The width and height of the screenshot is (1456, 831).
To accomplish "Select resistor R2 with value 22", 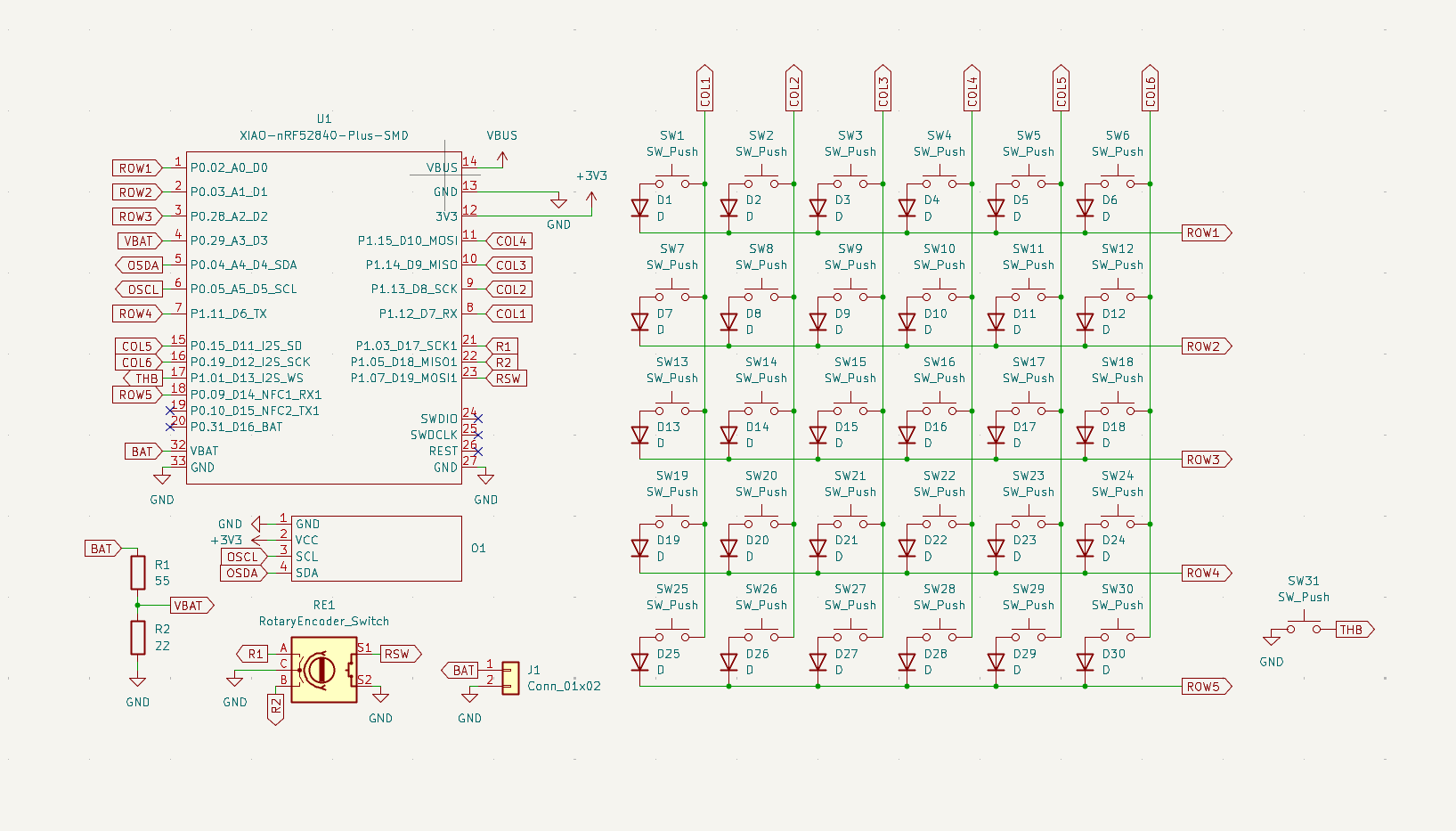I will click(x=138, y=638).
